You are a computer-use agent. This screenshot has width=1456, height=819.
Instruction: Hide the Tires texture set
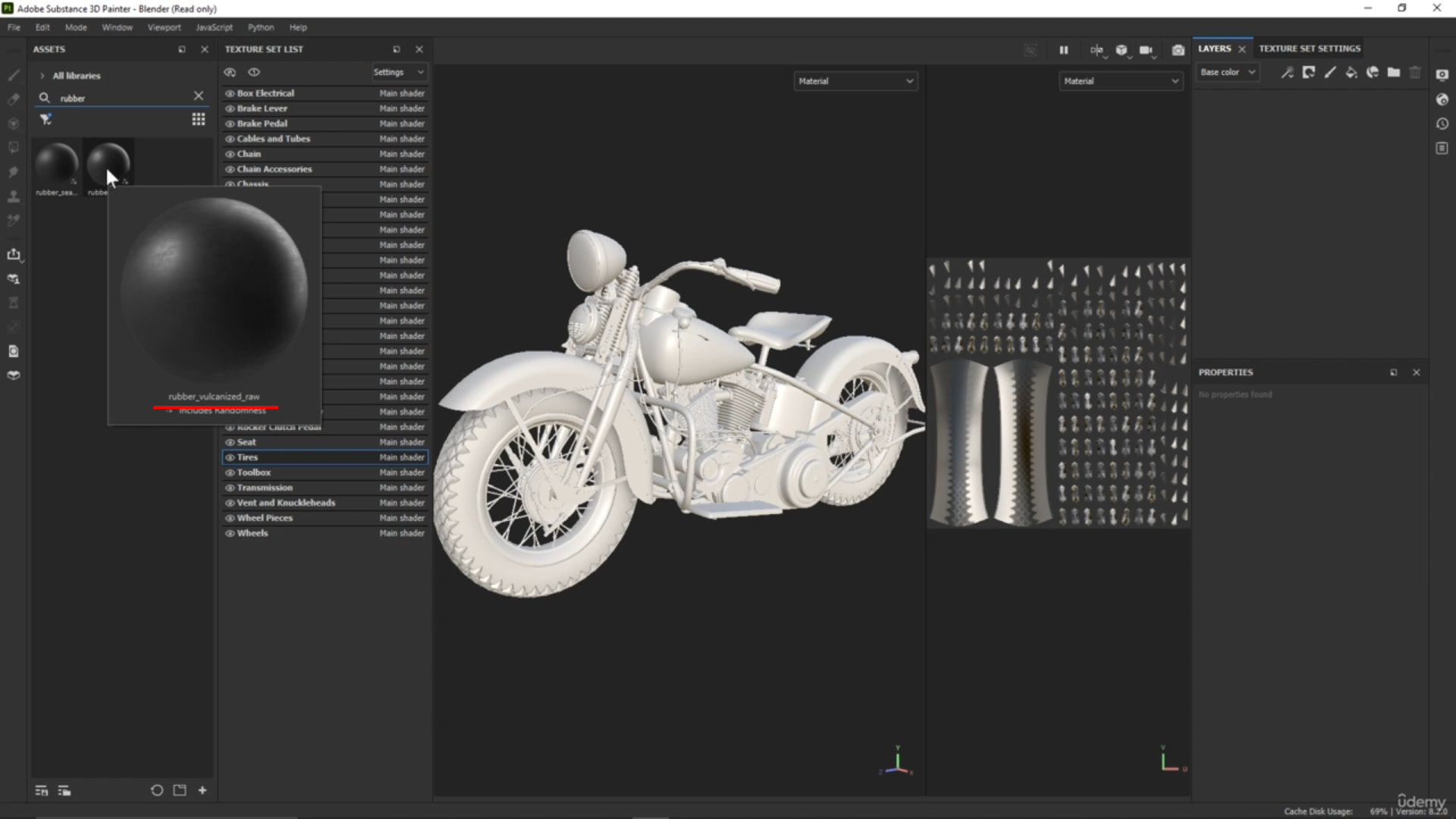point(230,457)
